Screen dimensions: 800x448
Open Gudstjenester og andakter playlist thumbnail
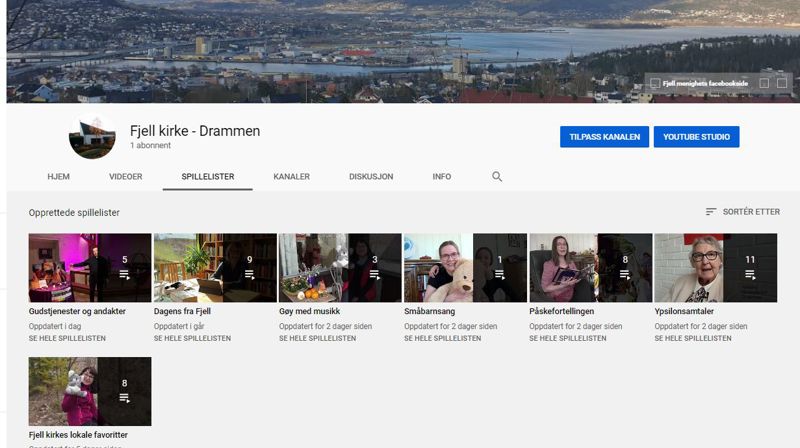90,268
